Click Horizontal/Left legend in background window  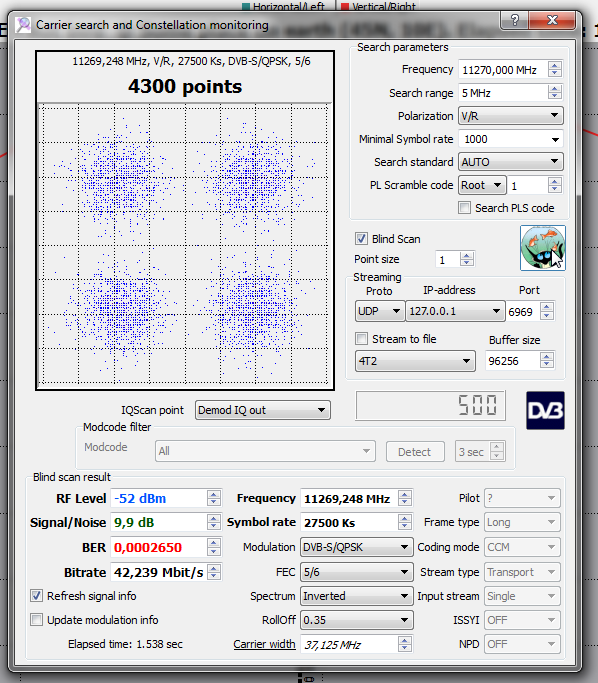[x=284, y=6]
